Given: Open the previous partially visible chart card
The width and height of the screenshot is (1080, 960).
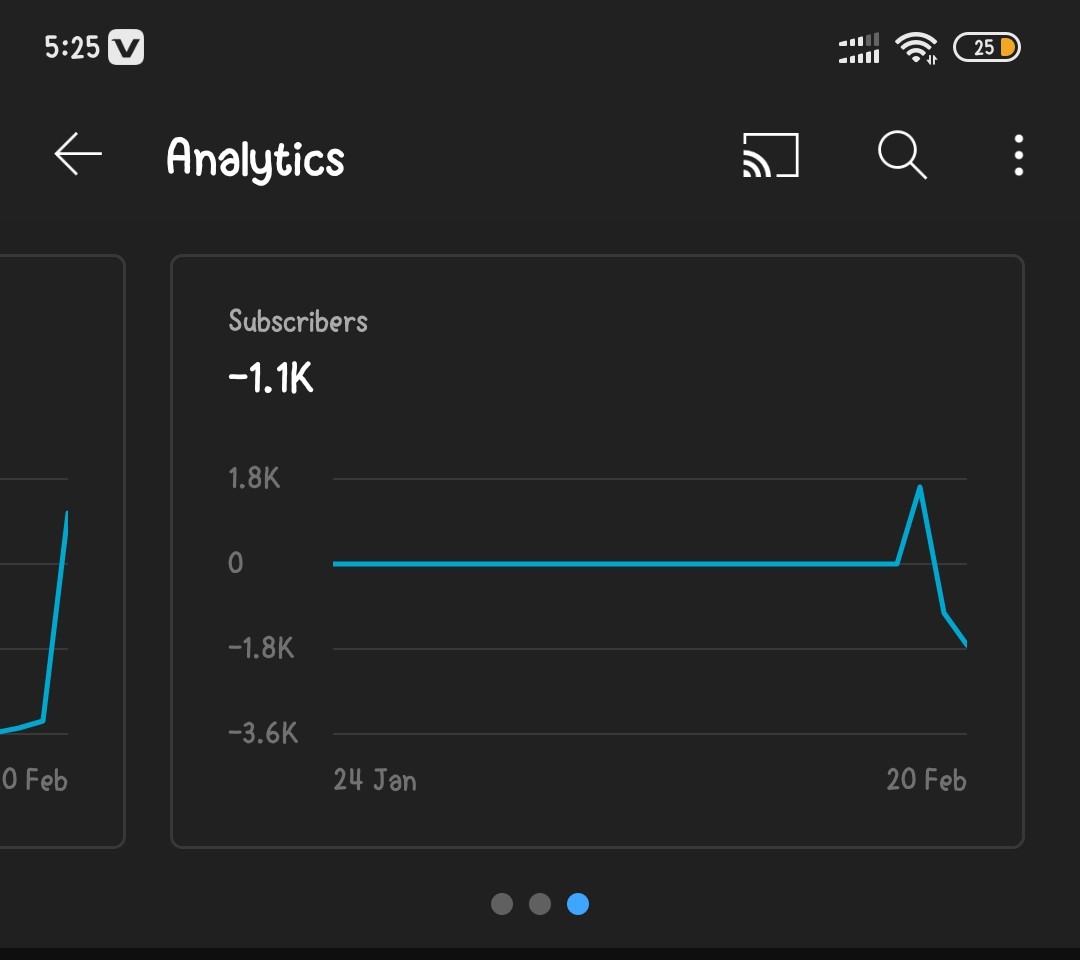Looking at the screenshot, I should [62, 551].
